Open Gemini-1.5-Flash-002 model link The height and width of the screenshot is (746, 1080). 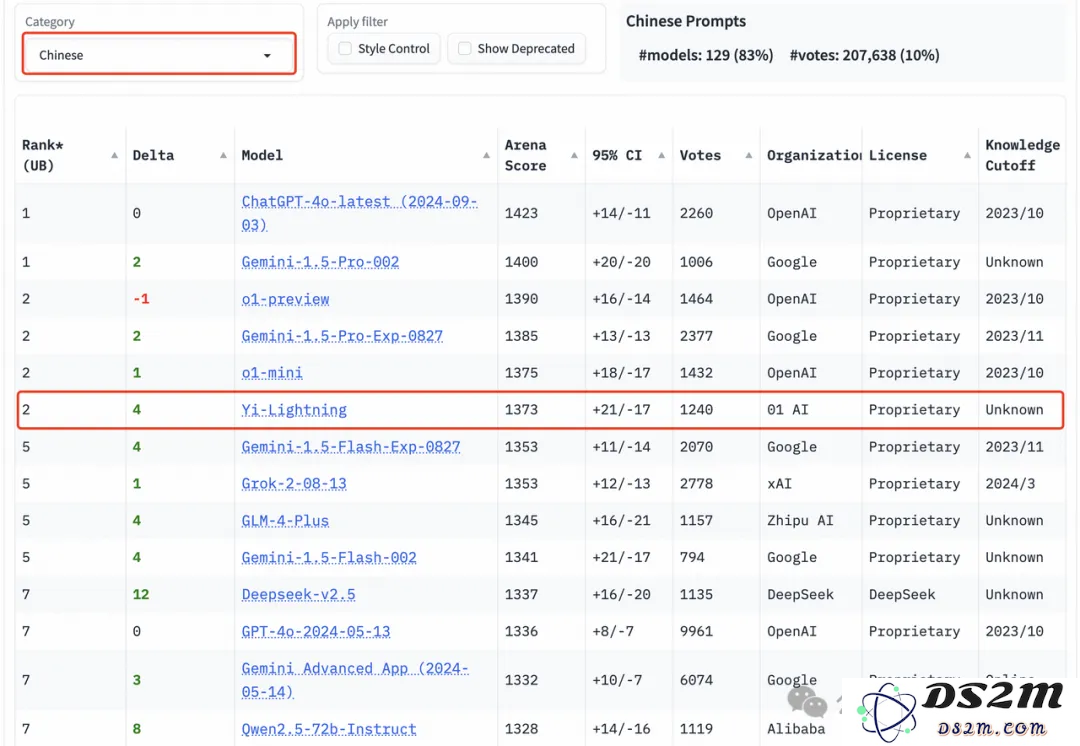(329, 557)
